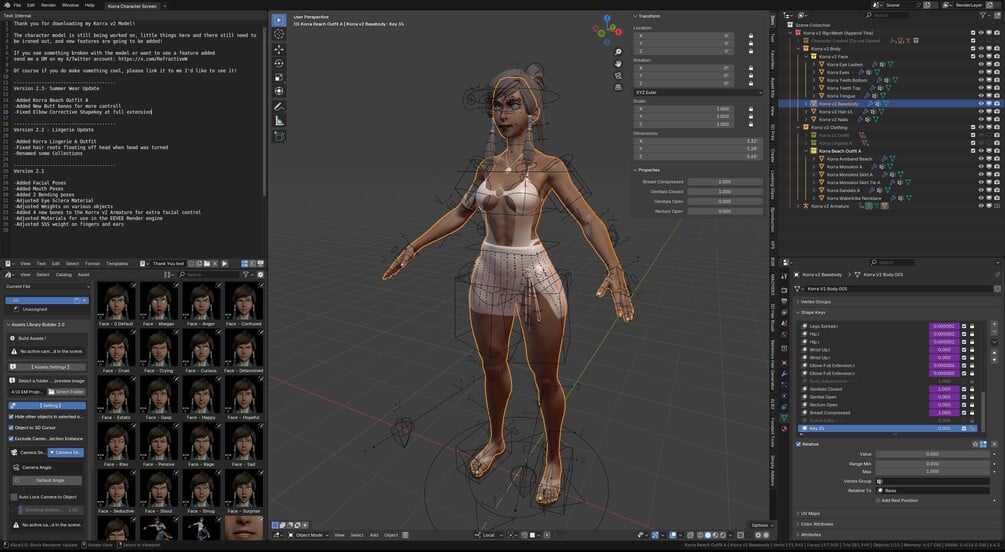The width and height of the screenshot is (1005, 552).
Task: Click the Options button in viewport
Action: 762,525
